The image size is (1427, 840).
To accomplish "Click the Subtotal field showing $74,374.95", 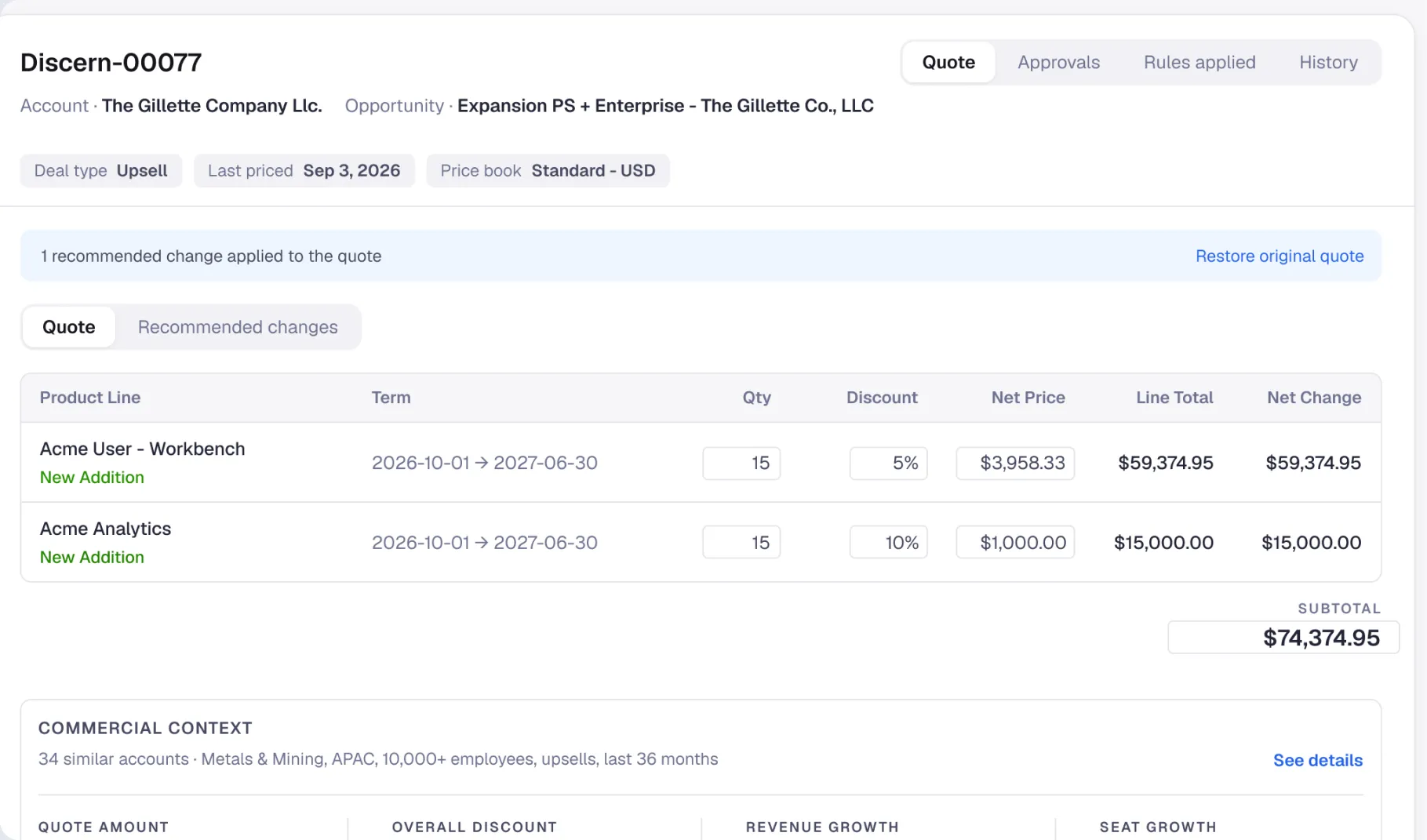I will (x=1283, y=637).
